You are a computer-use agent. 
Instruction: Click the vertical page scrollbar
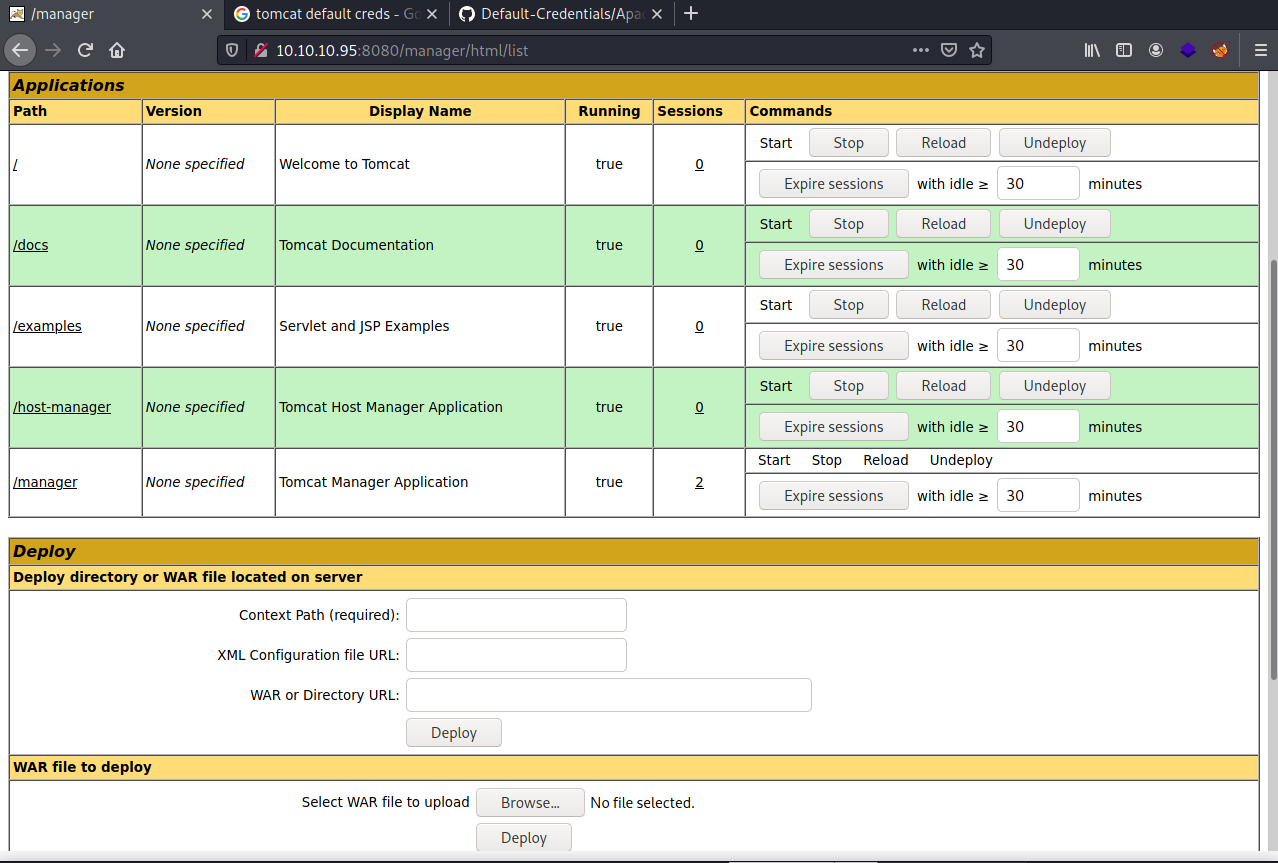1272,470
